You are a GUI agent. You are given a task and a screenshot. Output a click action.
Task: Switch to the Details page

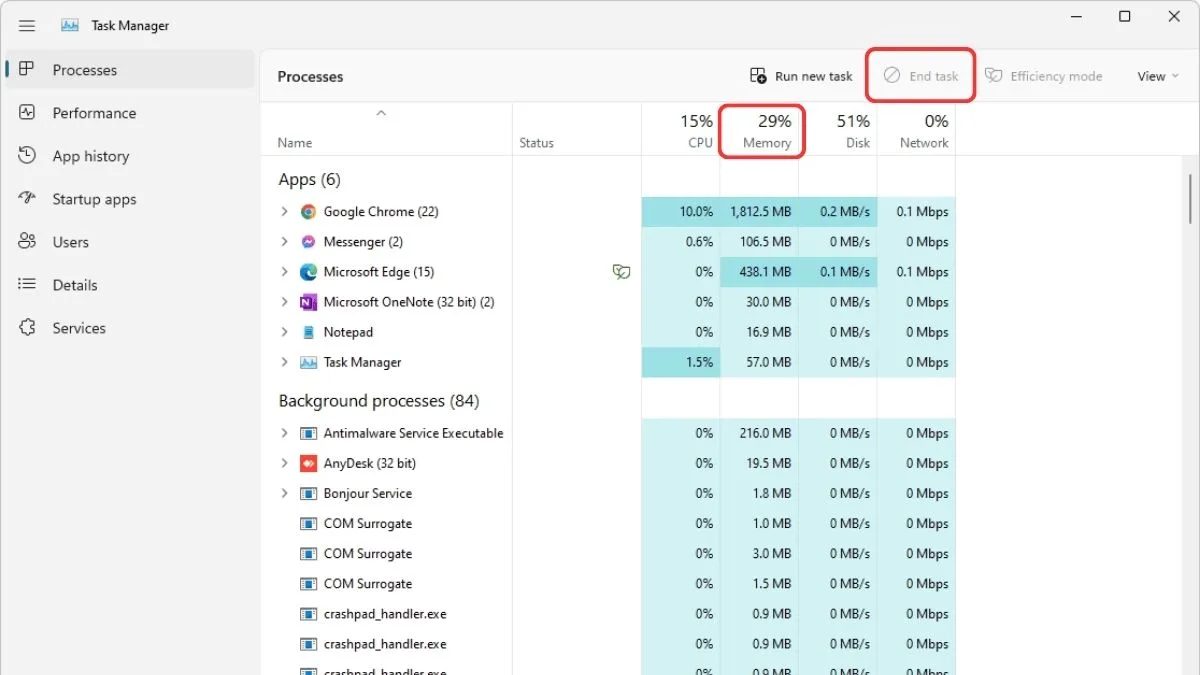point(130,285)
